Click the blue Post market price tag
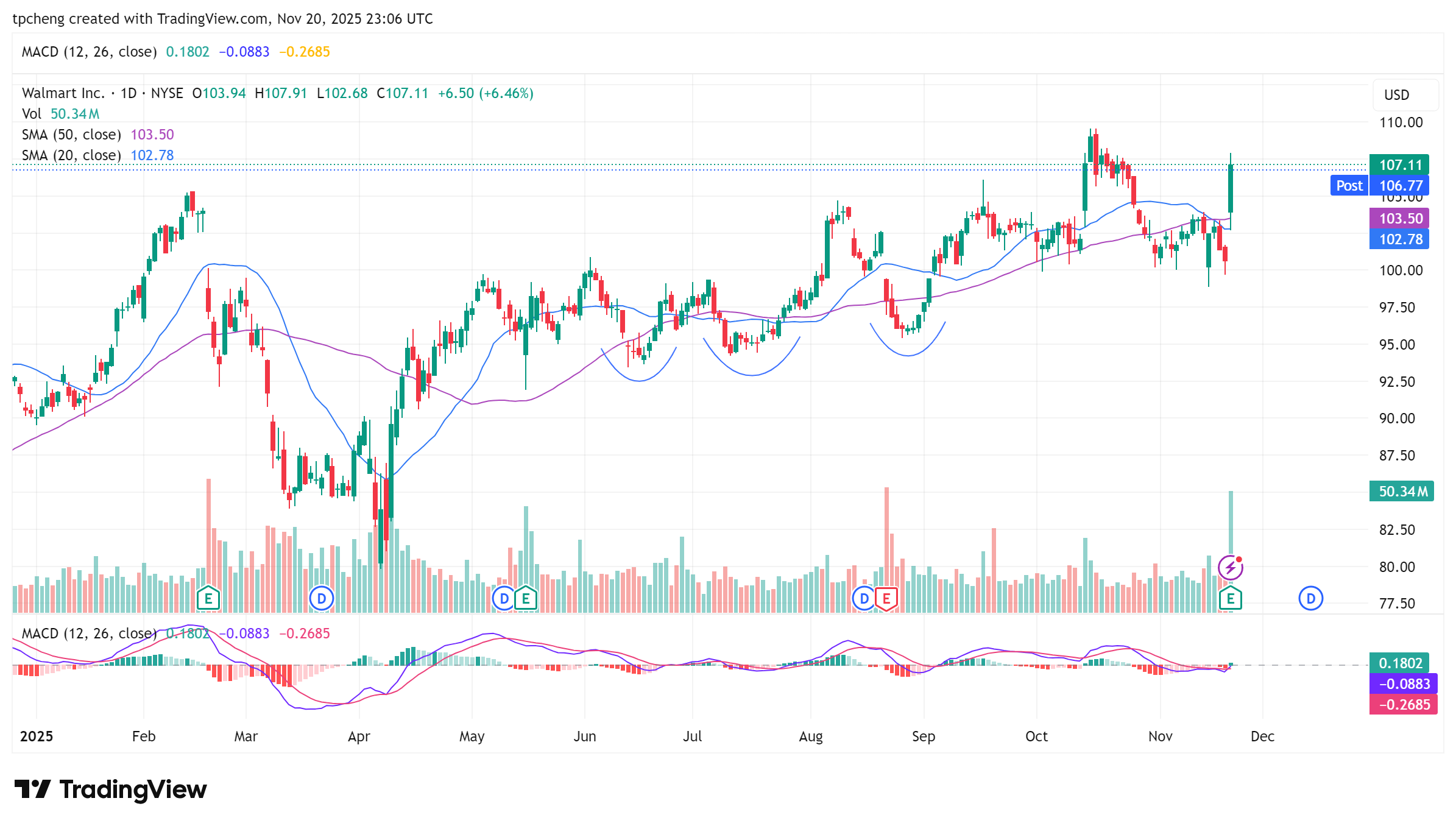The height and width of the screenshot is (826, 1456). pos(1349,185)
